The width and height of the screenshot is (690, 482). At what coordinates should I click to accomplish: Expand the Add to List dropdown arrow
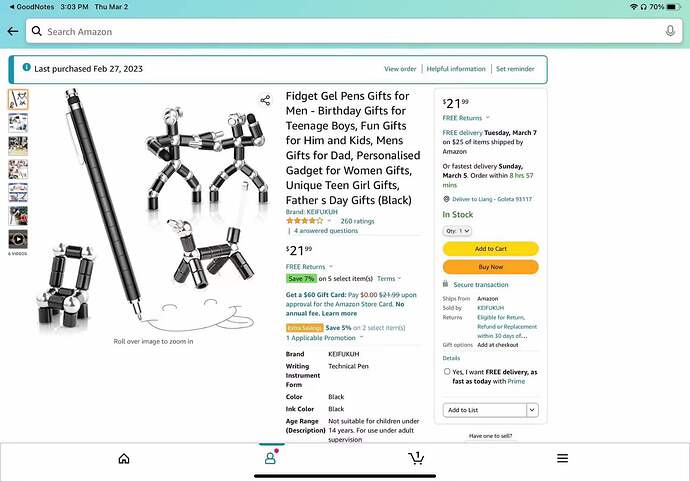(x=532, y=410)
